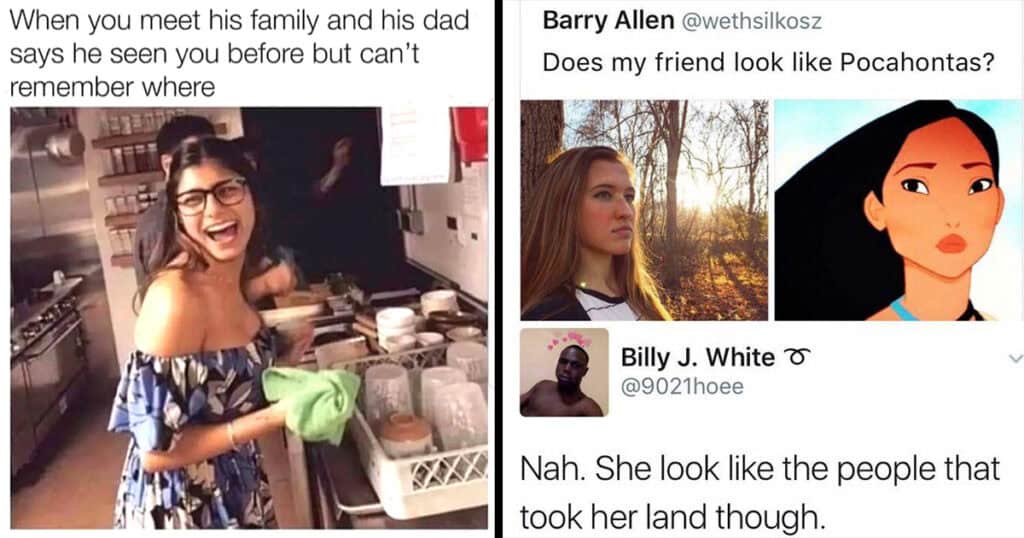Click the paper note on the kitchen wall
This screenshot has height=538, width=1024.
pyautogui.click(x=414, y=144)
